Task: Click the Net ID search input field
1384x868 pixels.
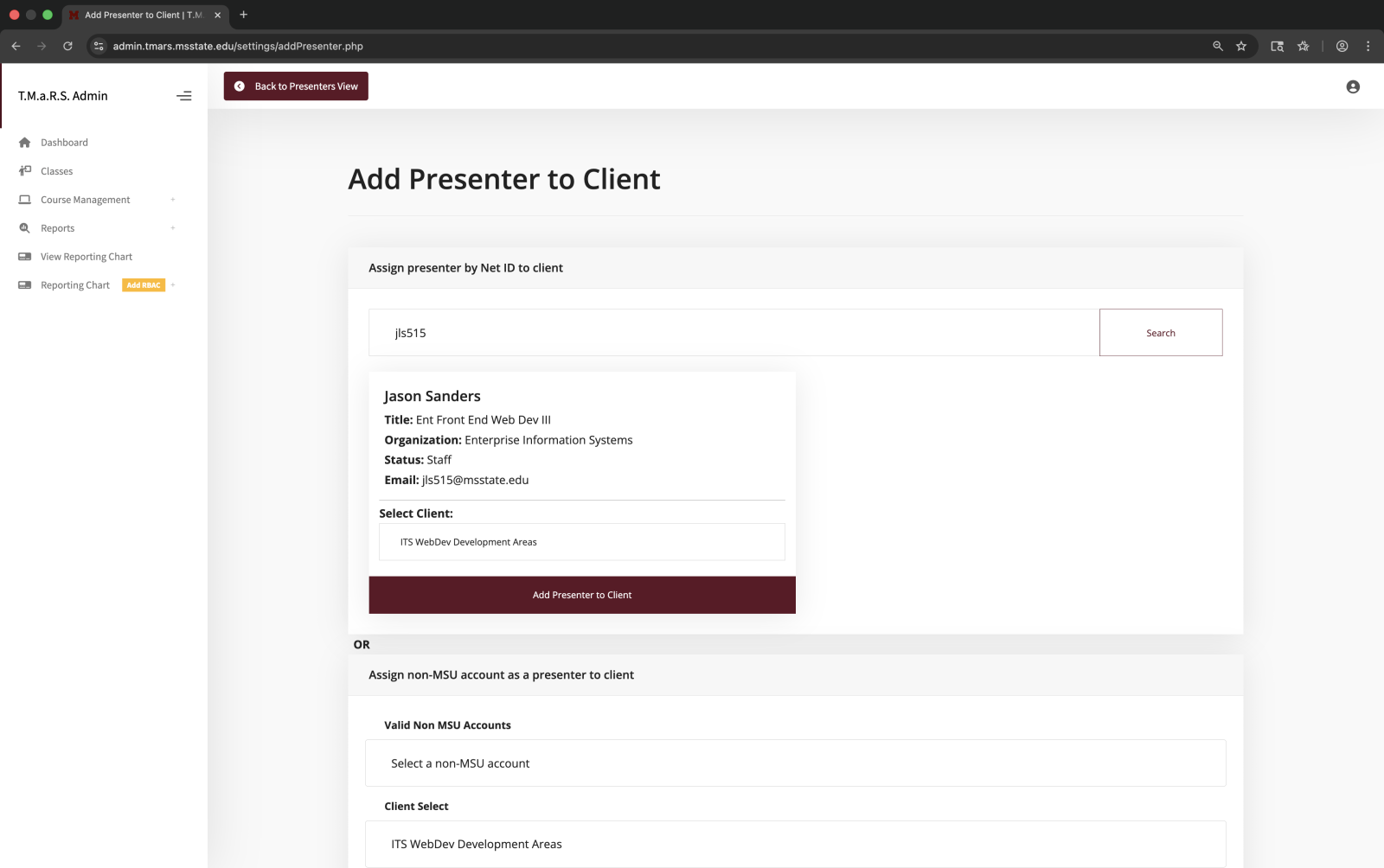Action: click(734, 332)
